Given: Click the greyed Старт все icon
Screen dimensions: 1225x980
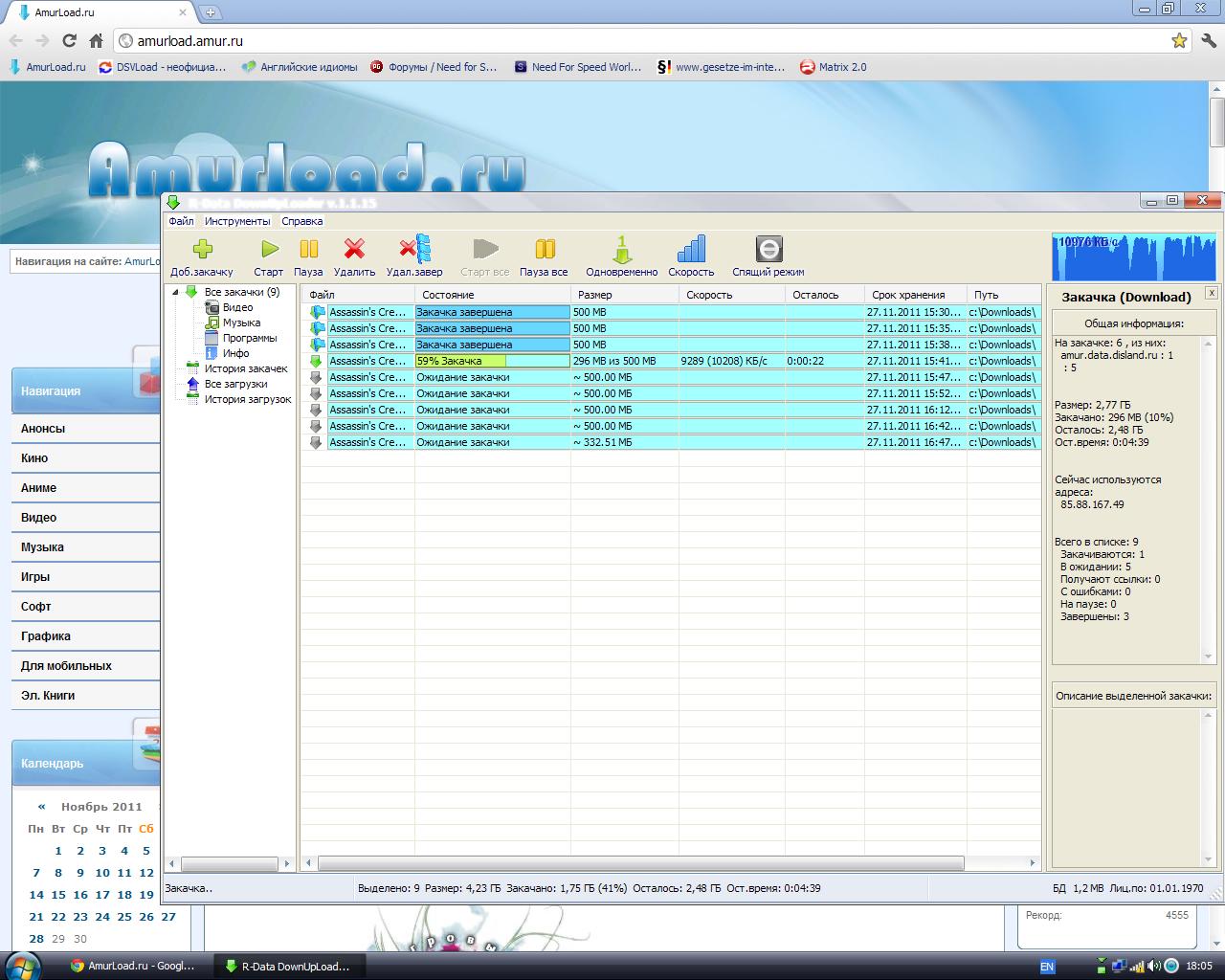Looking at the screenshot, I should point(485,249).
